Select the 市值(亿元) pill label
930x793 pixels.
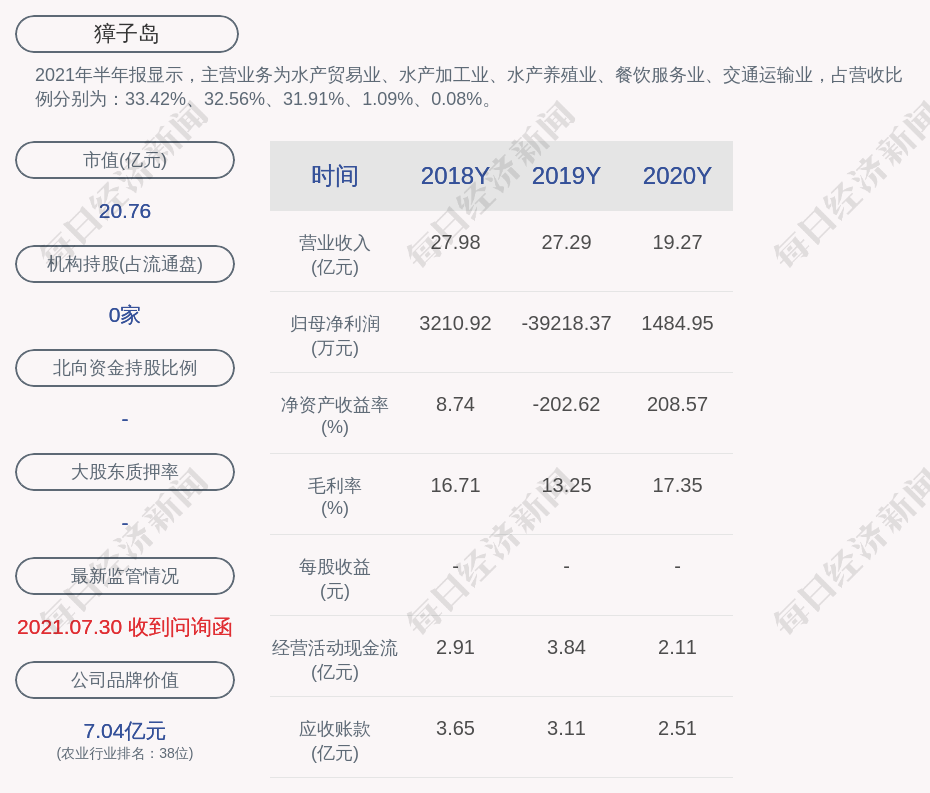point(125,160)
